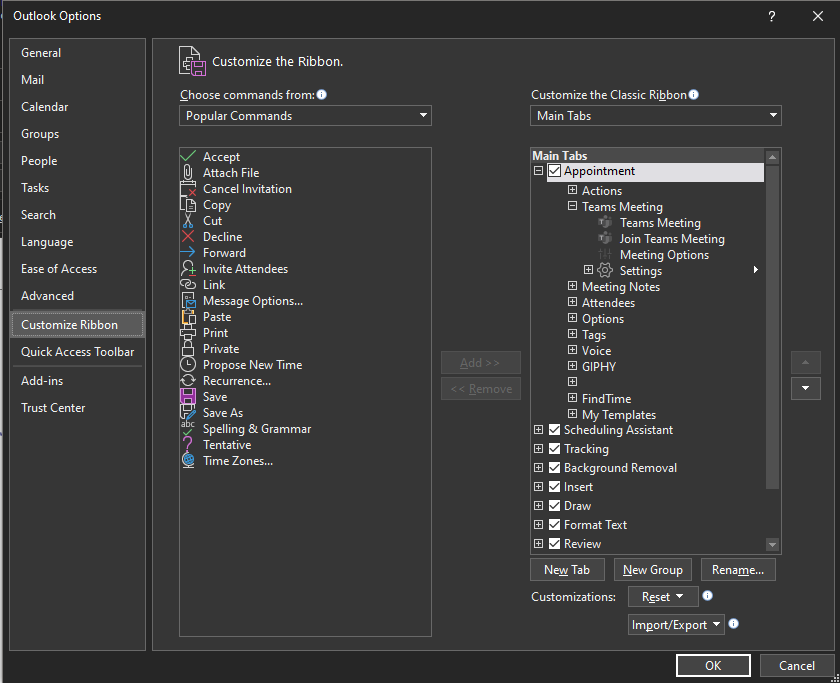
Task: Open the Popular Commands dropdown
Action: [305, 116]
